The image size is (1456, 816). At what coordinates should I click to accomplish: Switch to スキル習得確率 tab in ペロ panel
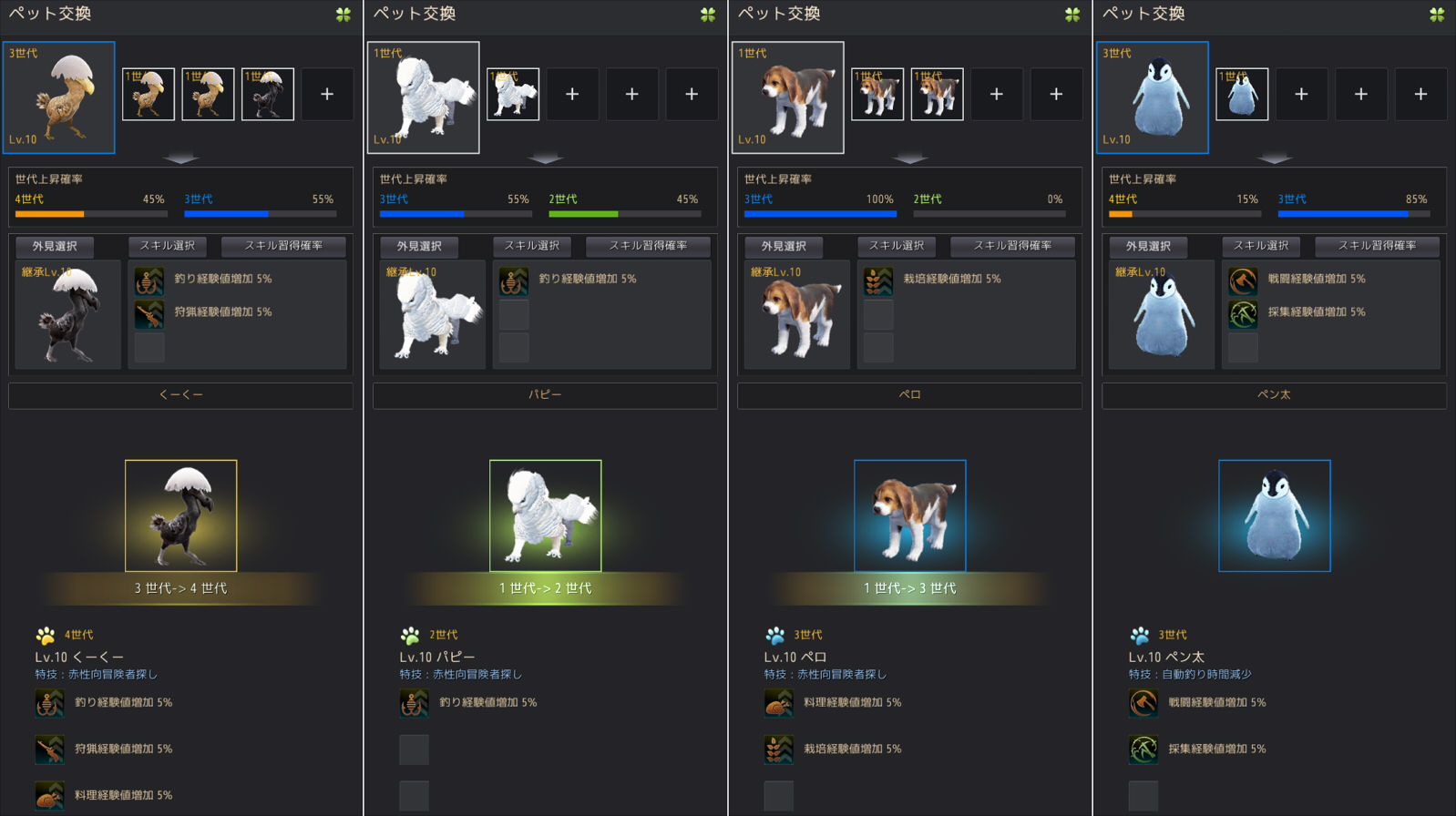click(1012, 246)
